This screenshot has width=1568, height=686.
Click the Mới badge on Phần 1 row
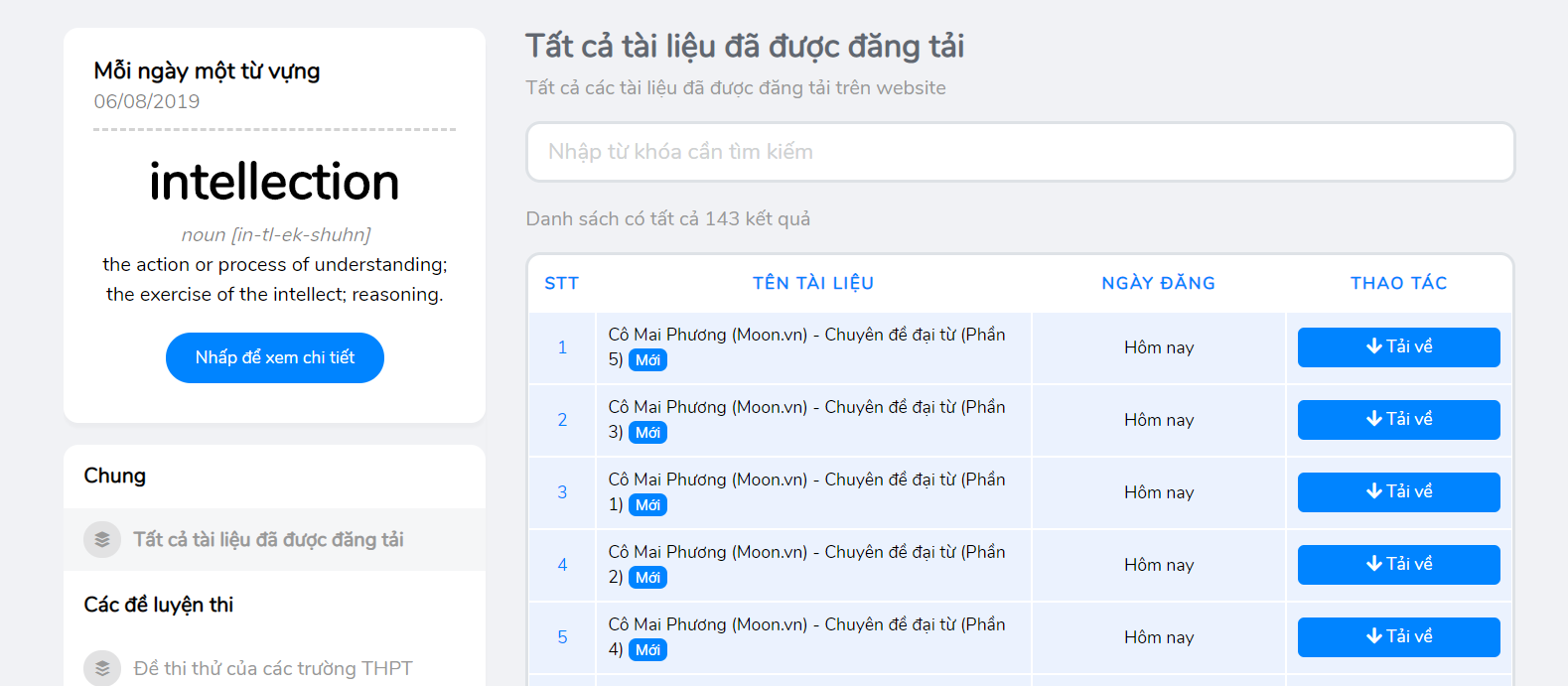647,505
